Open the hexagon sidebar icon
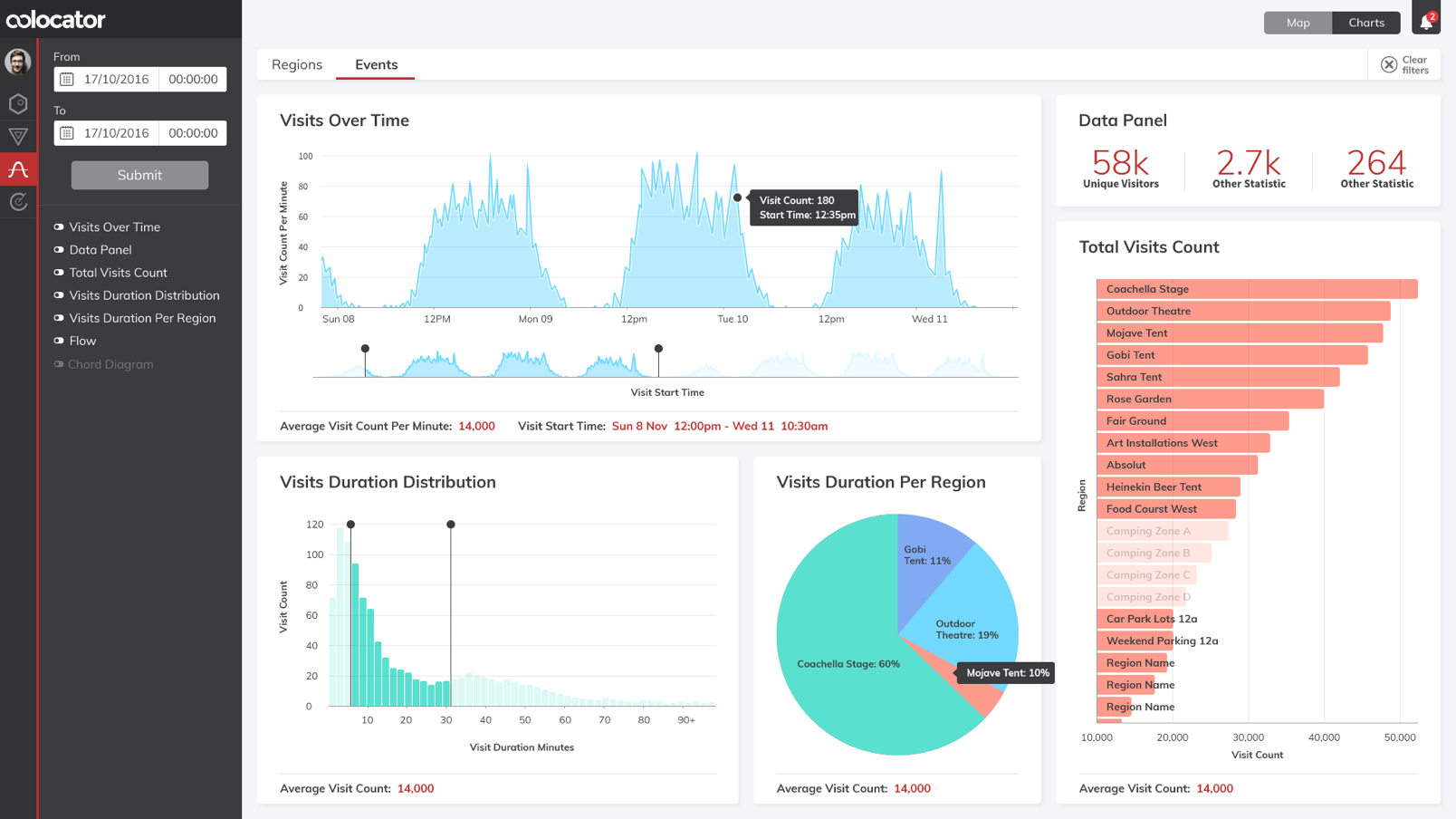 tap(18, 103)
